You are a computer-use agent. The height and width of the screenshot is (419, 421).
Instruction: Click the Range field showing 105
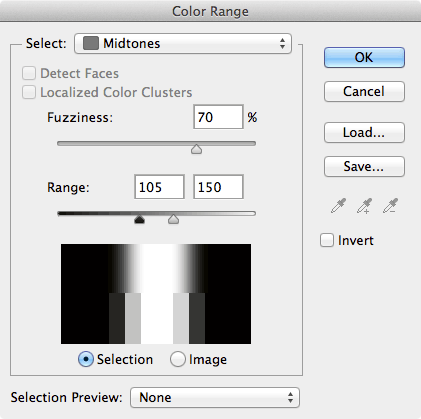click(x=159, y=187)
